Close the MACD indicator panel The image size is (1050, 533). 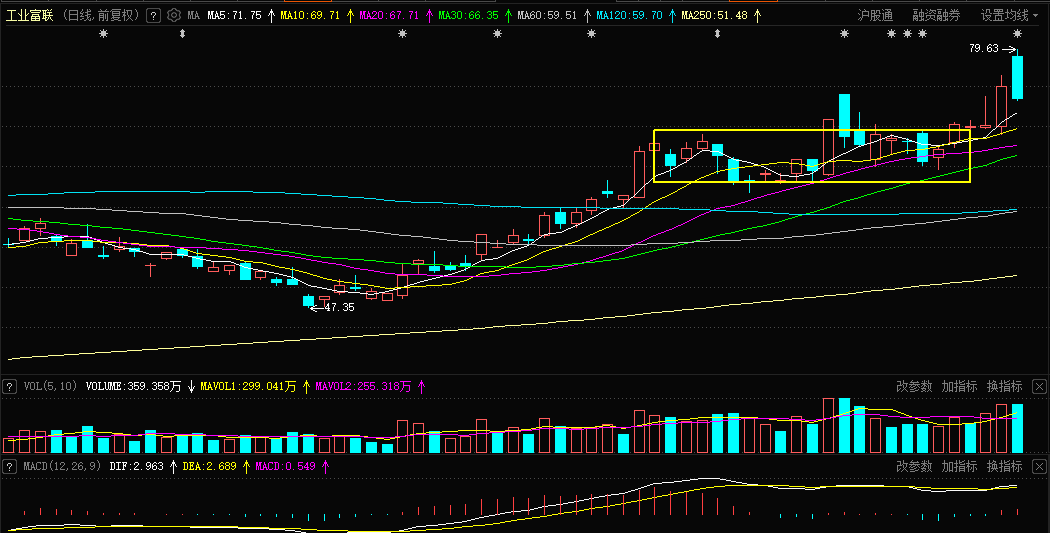[x=1039, y=466]
